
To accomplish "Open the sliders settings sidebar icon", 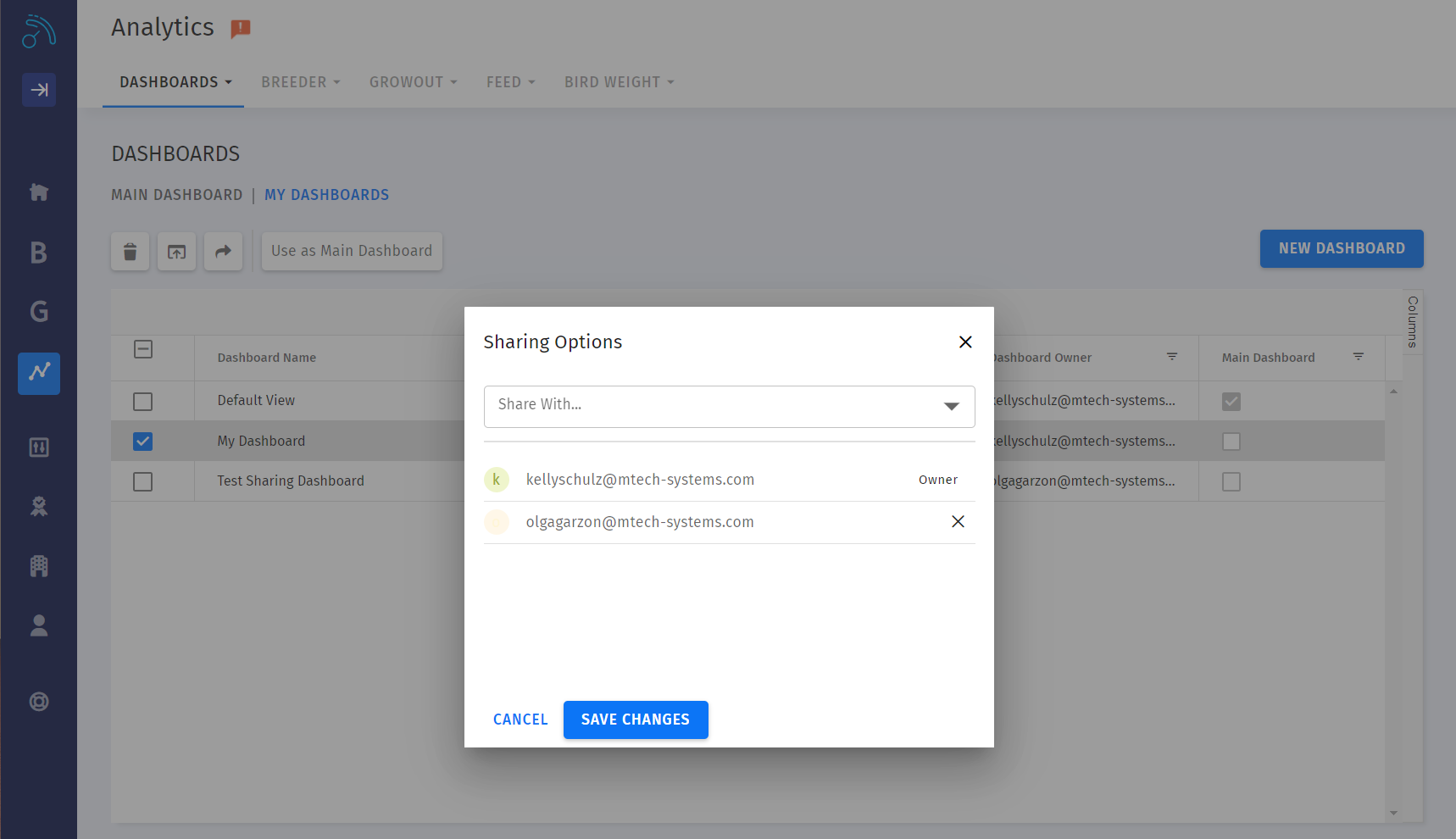I will click(x=39, y=447).
